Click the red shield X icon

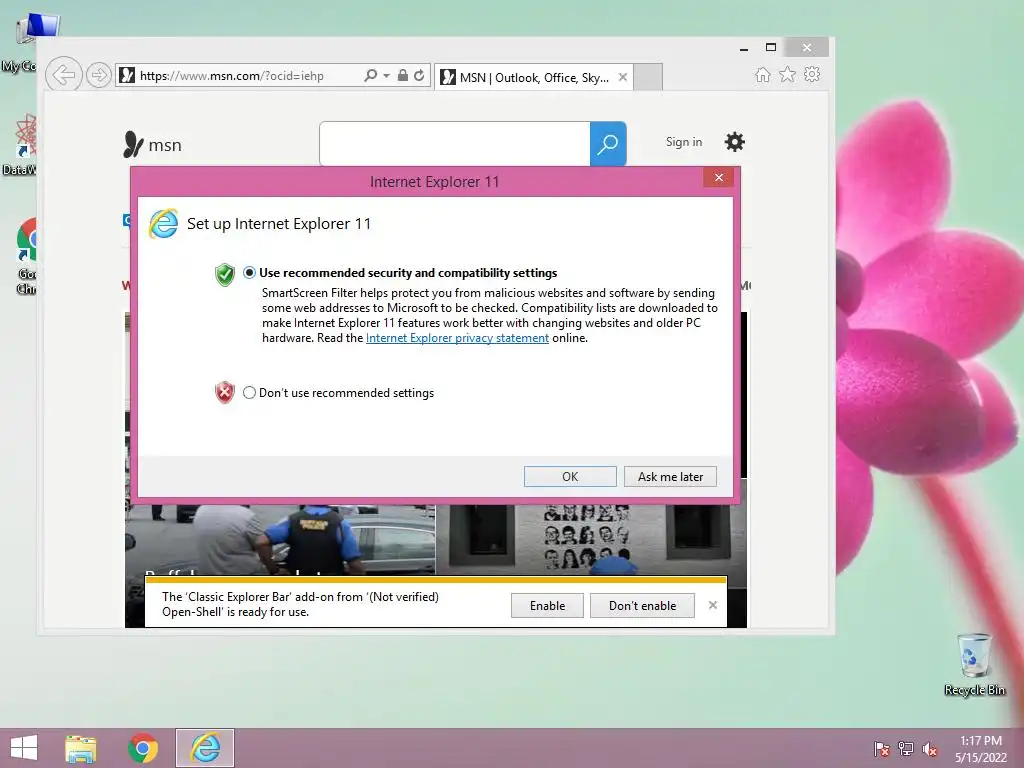pyautogui.click(x=225, y=392)
